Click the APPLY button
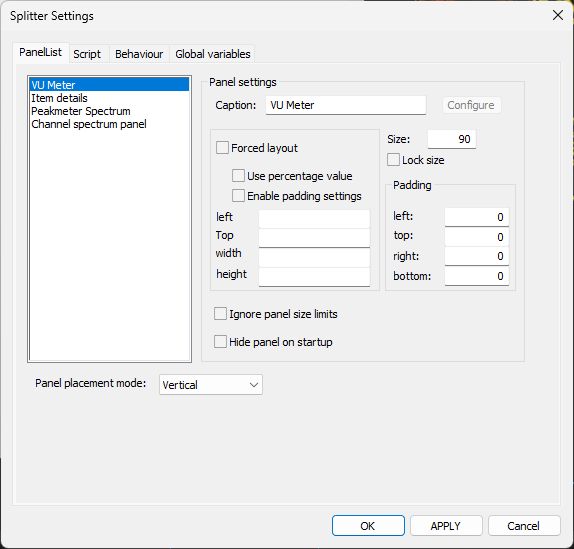 pos(446,526)
